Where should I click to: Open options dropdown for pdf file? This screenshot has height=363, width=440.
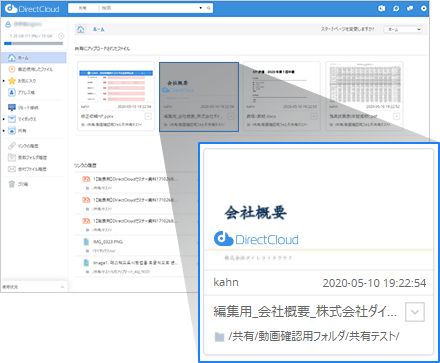click(x=396, y=116)
